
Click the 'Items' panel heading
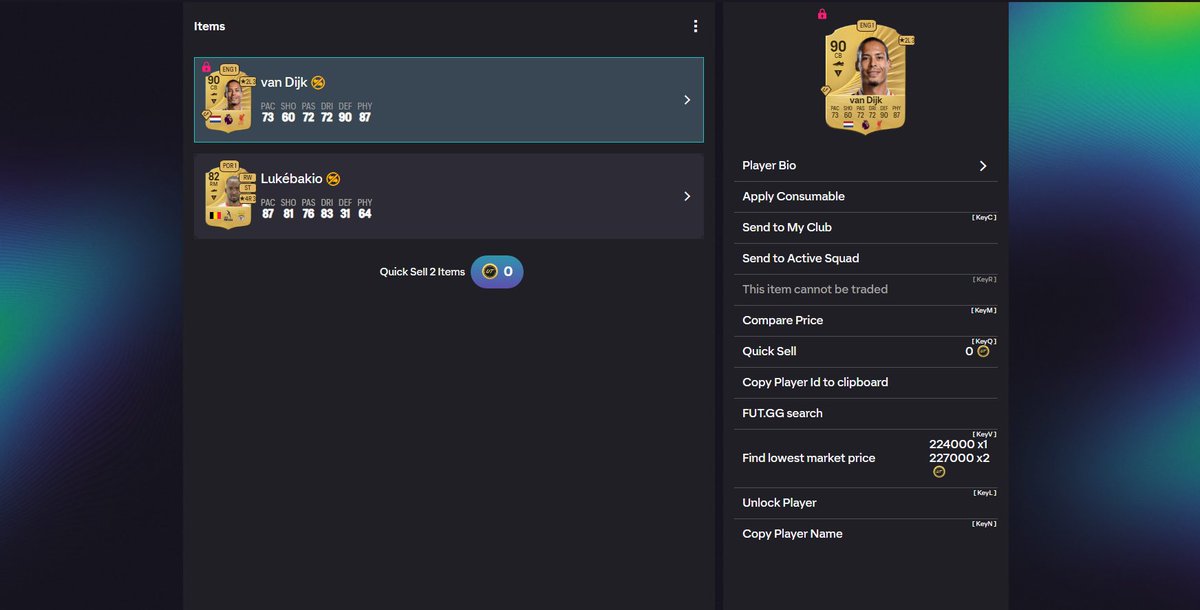(x=210, y=26)
